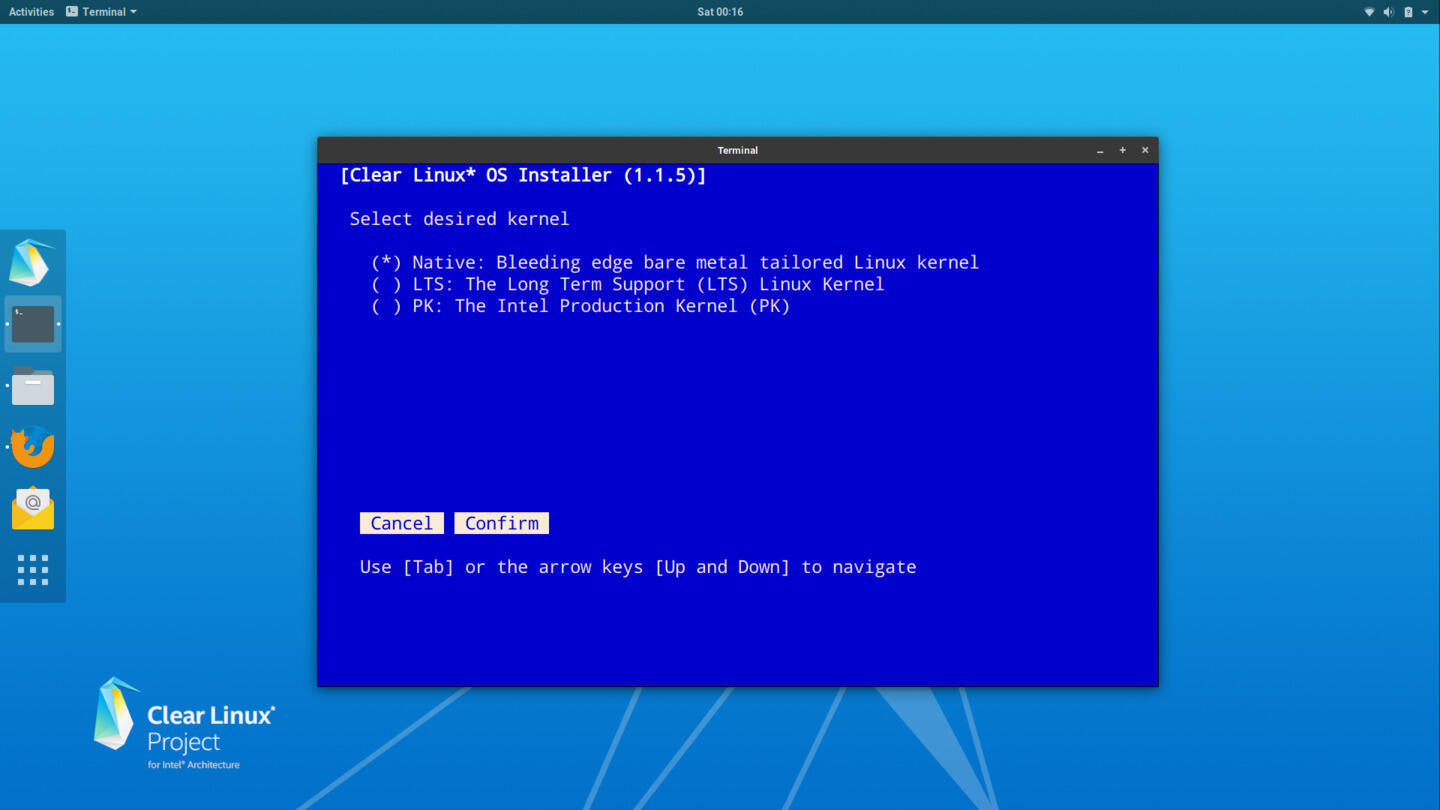1440x810 pixels.
Task: Open the Clear Linux dock icon
Action: click(x=32, y=263)
